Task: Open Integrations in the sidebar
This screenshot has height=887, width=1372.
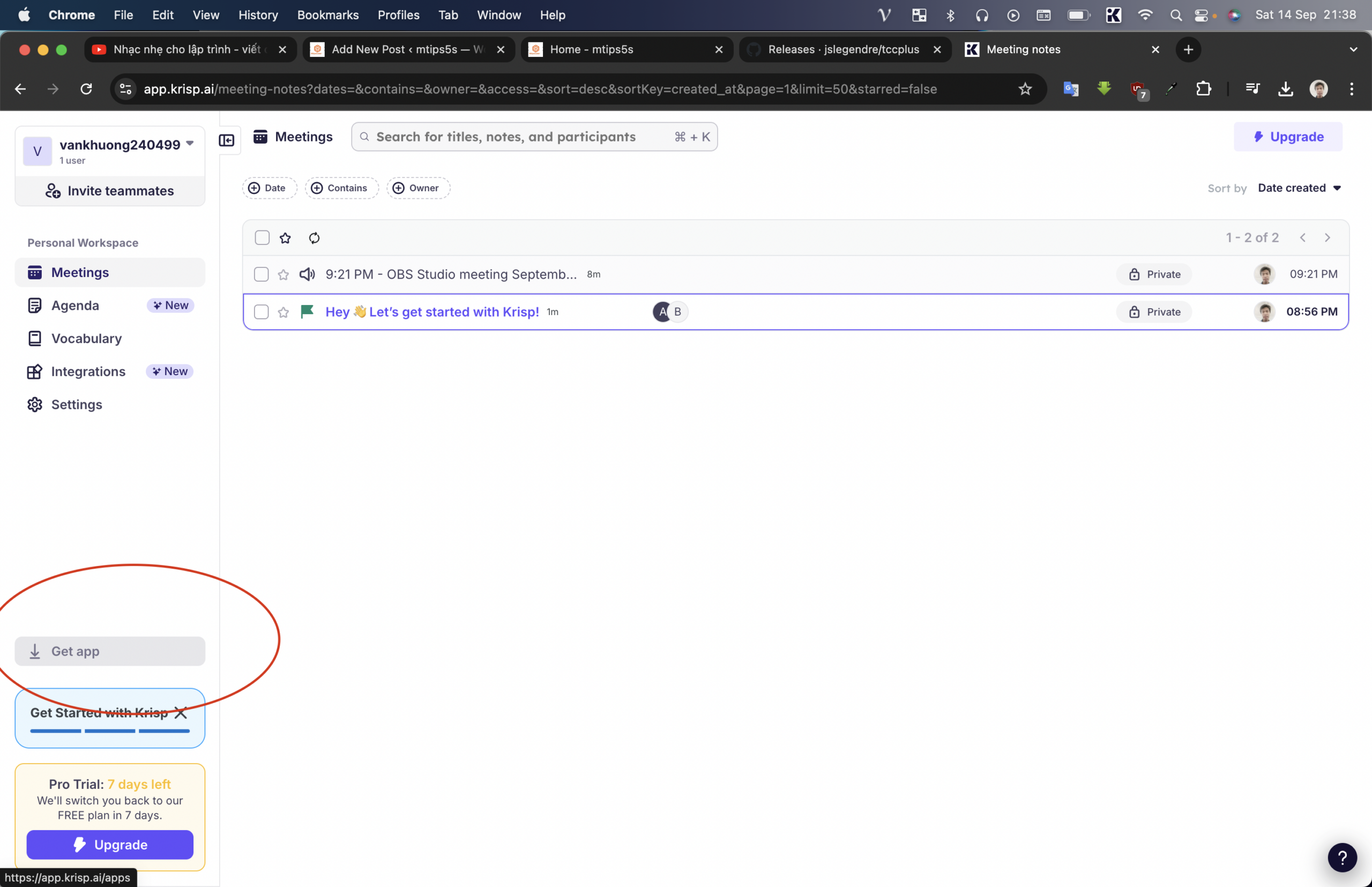Action: 110,371
